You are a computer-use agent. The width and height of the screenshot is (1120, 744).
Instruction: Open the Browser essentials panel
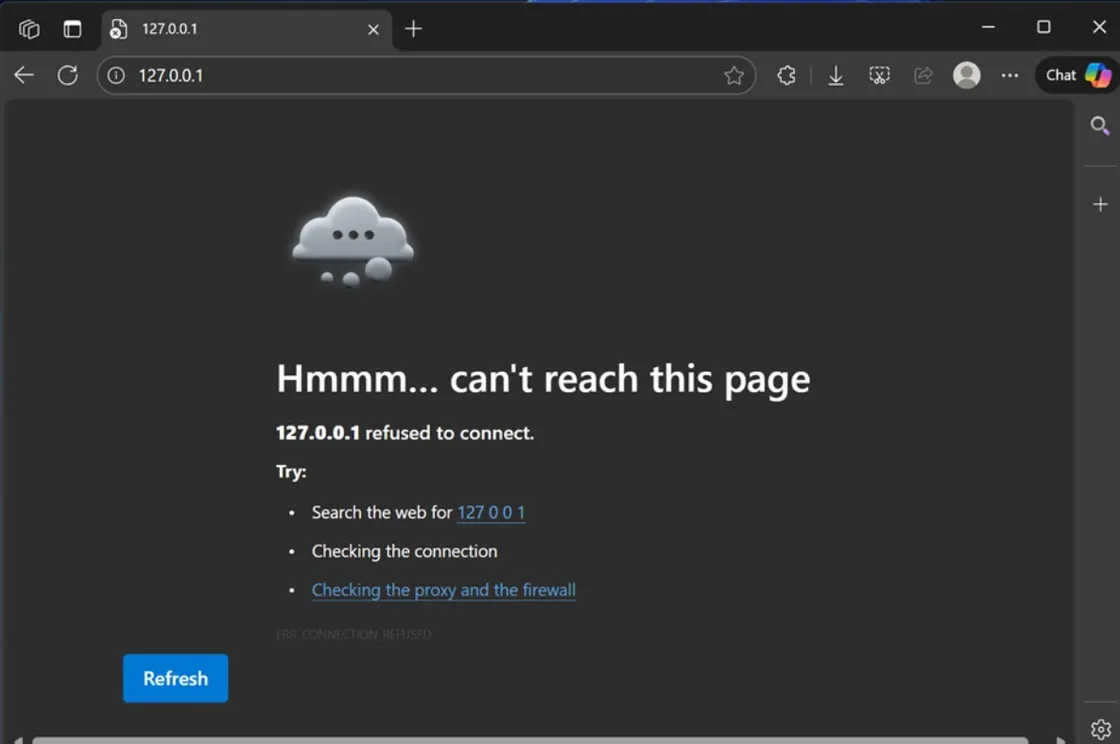[x=786, y=75]
